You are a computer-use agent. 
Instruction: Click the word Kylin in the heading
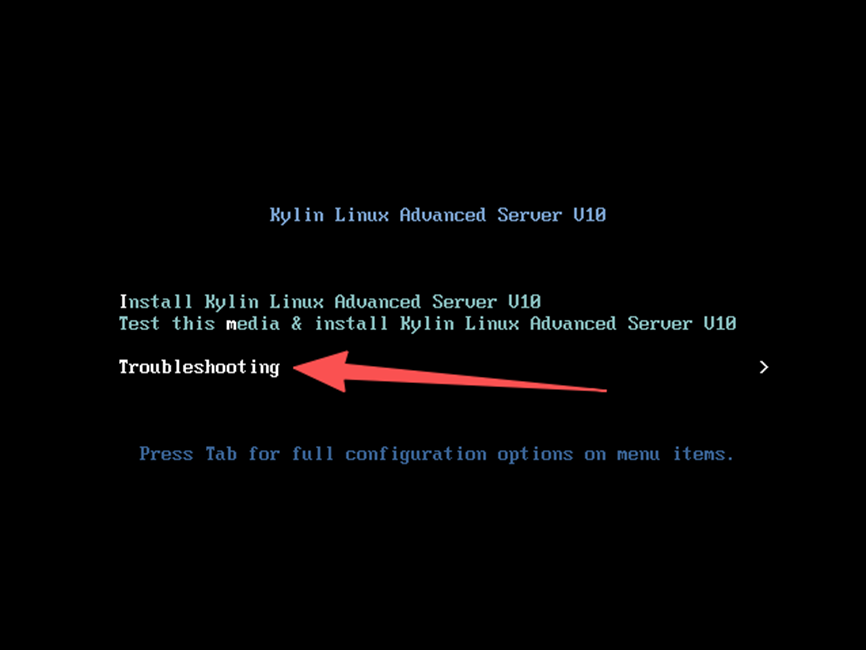pos(297,215)
